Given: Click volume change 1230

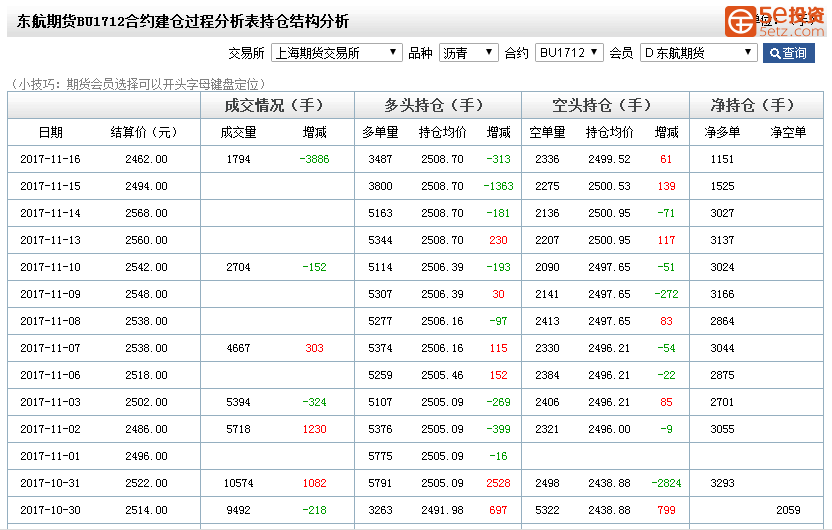Looking at the screenshot, I should (x=314, y=430).
